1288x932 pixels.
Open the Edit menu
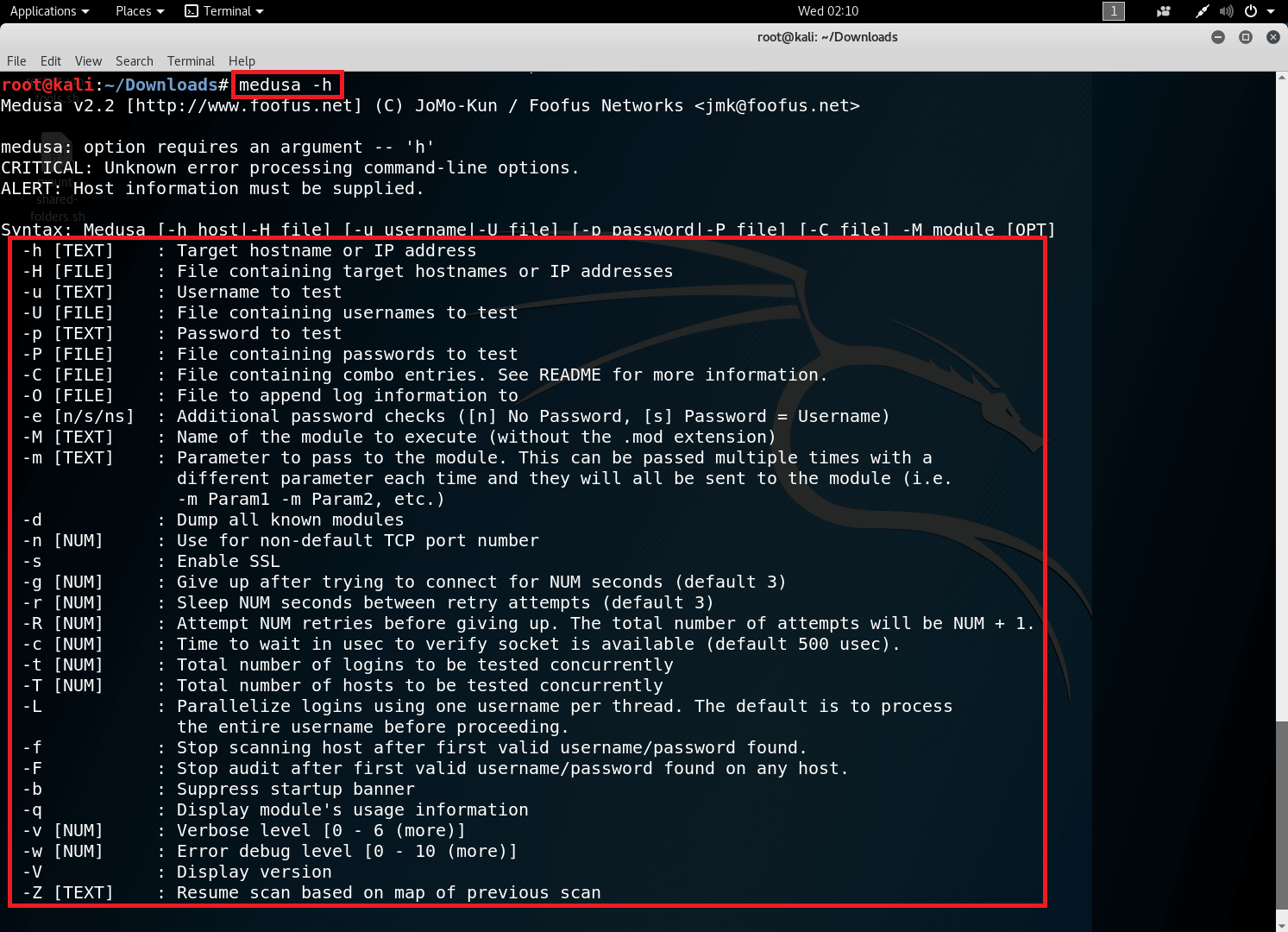coord(51,61)
